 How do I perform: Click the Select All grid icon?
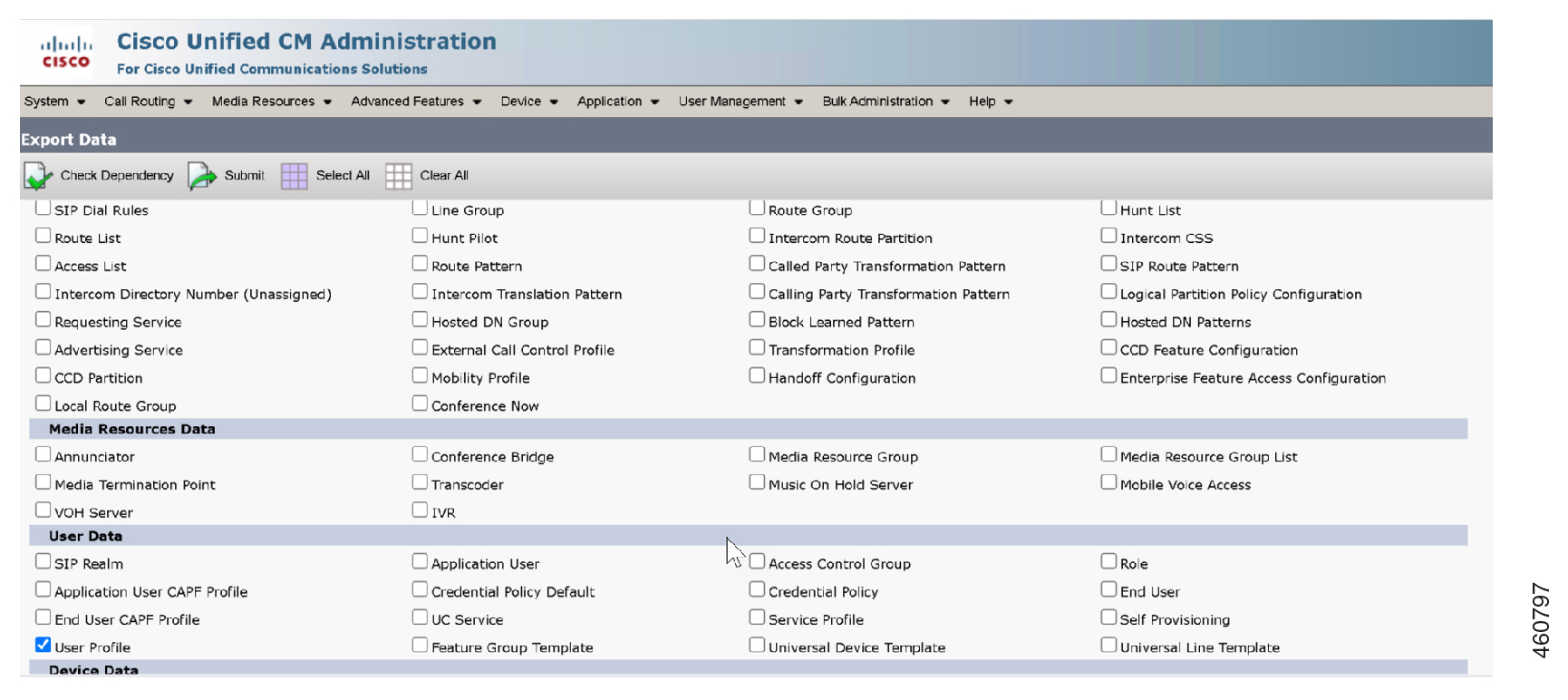[295, 176]
